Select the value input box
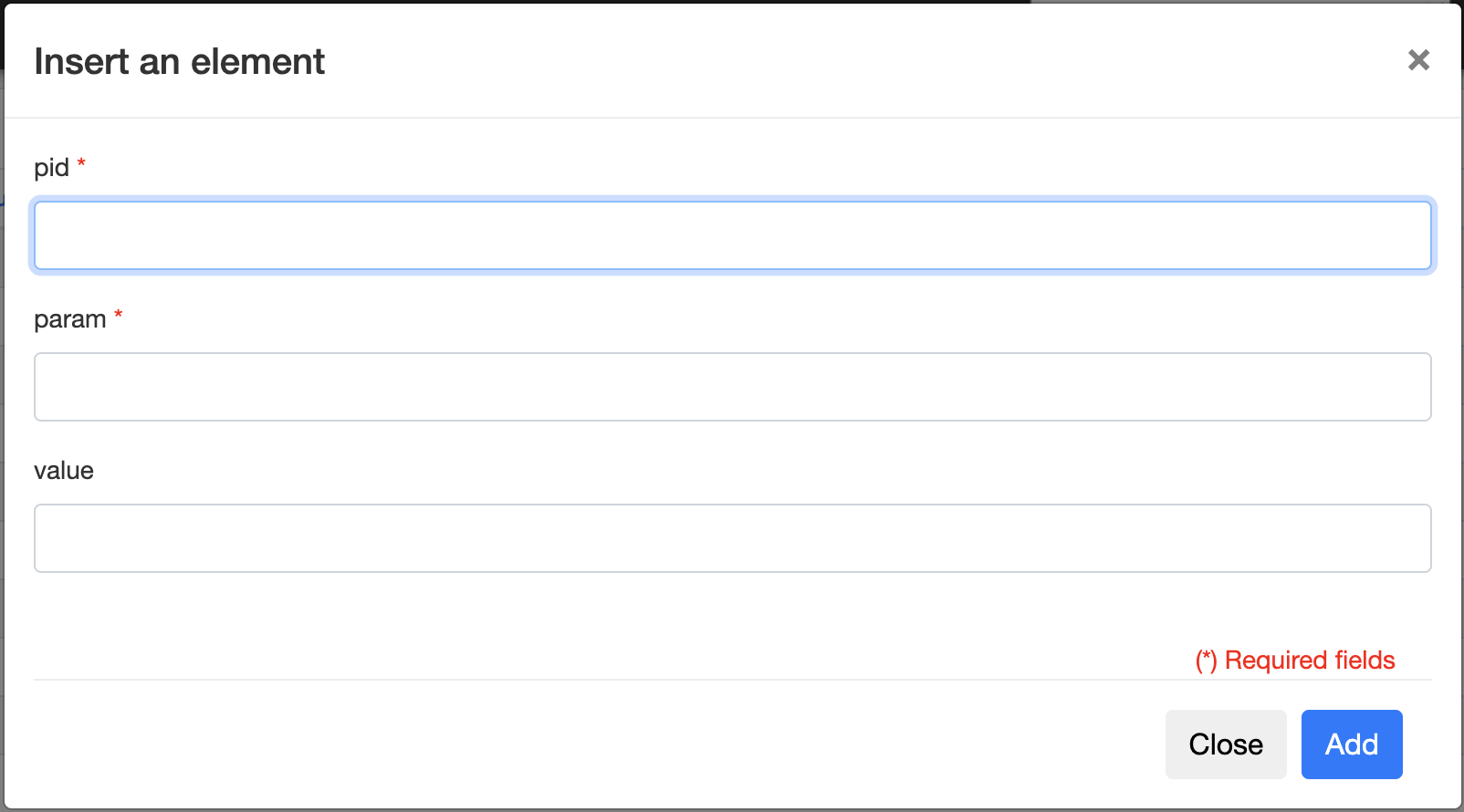The height and width of the screenshot is (812, 1464). (x=732, y=538)
